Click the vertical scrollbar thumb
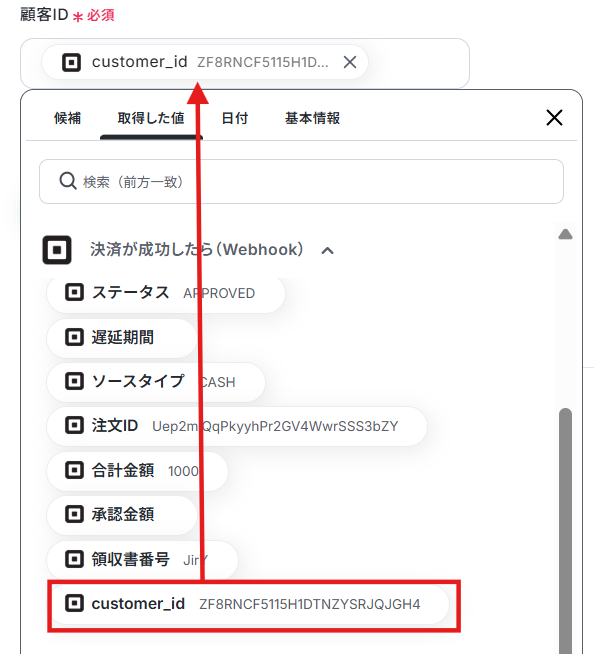594x654 pixels. (x=565, y=530)
